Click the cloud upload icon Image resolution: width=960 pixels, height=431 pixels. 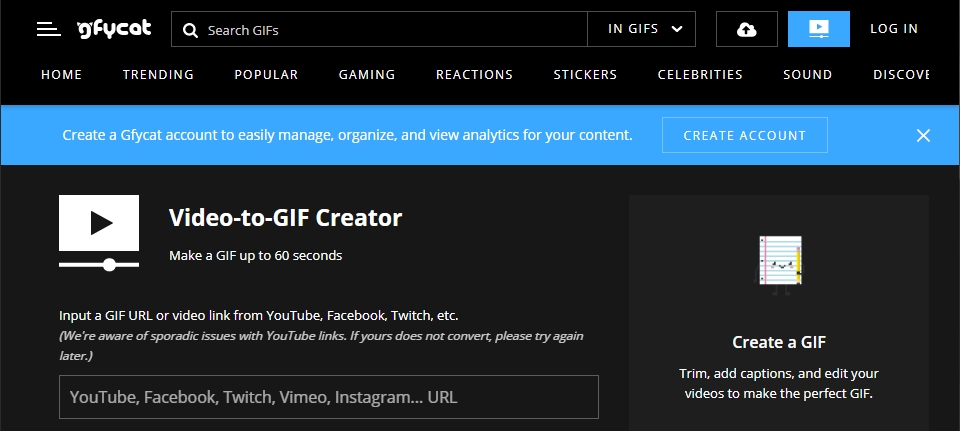(x=746, y=29)
